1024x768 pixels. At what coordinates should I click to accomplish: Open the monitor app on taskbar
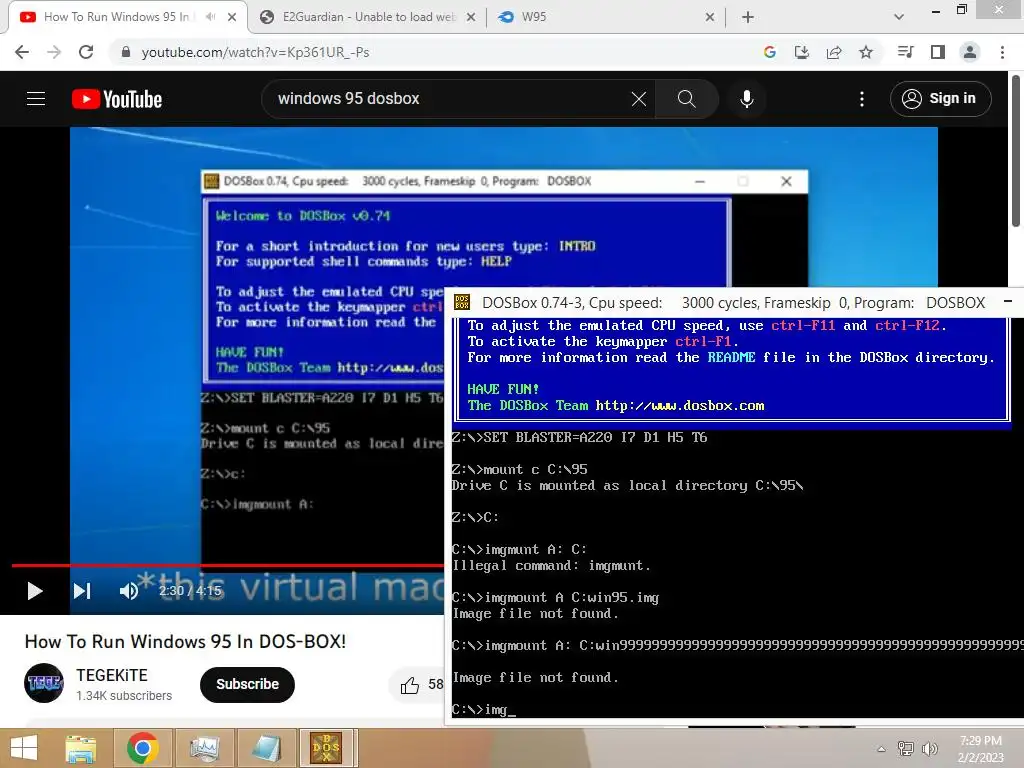coord(204,748)
